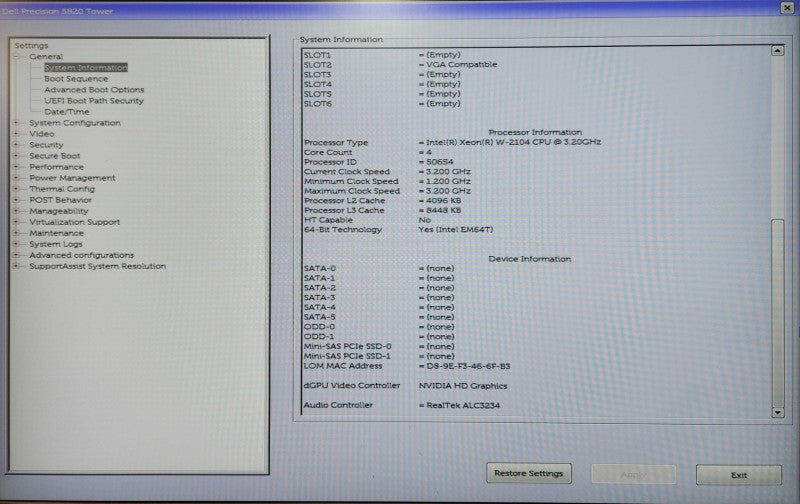Image resolution: width=800 pixels, height=504 pixels.
Task: Click the LOM MAC Address value
Action: [x=468, y=366]
